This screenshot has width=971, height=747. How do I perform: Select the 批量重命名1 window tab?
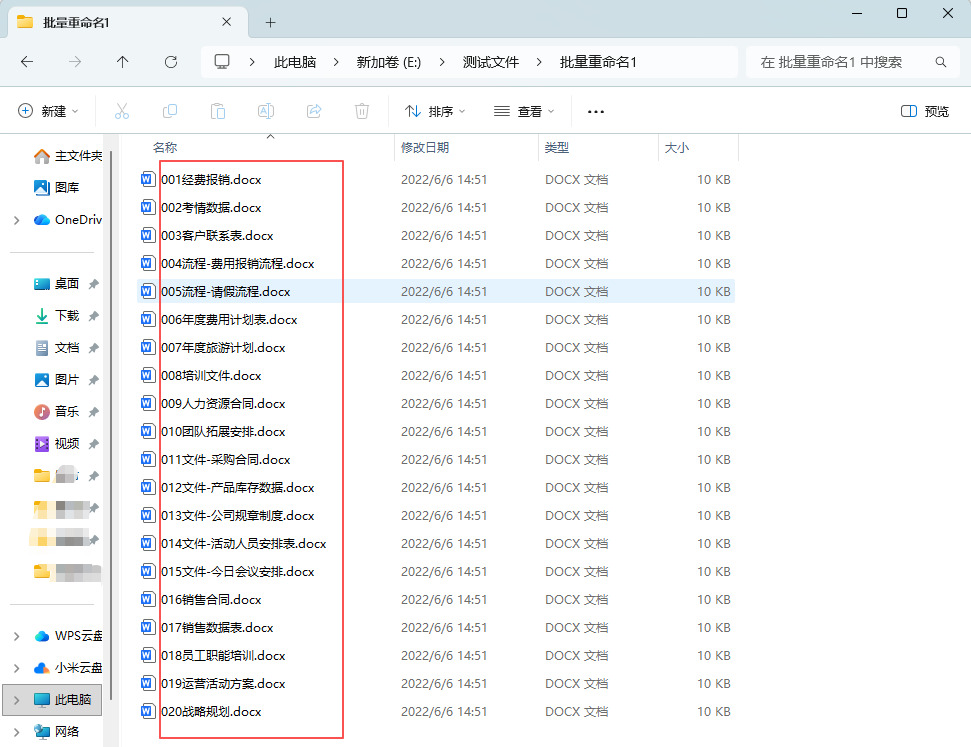(128, 22)
